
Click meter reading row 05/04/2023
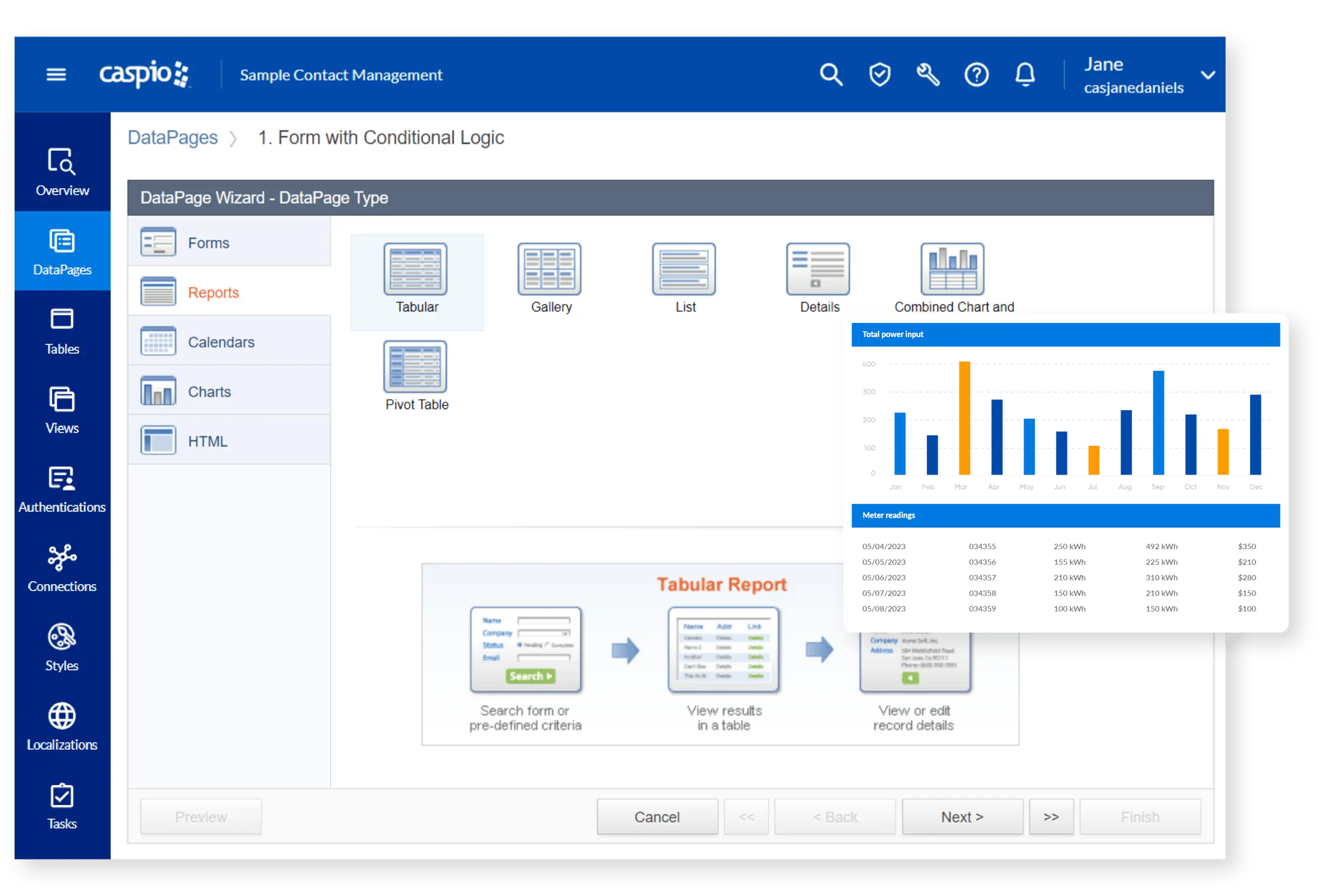tap(1059, 546)
